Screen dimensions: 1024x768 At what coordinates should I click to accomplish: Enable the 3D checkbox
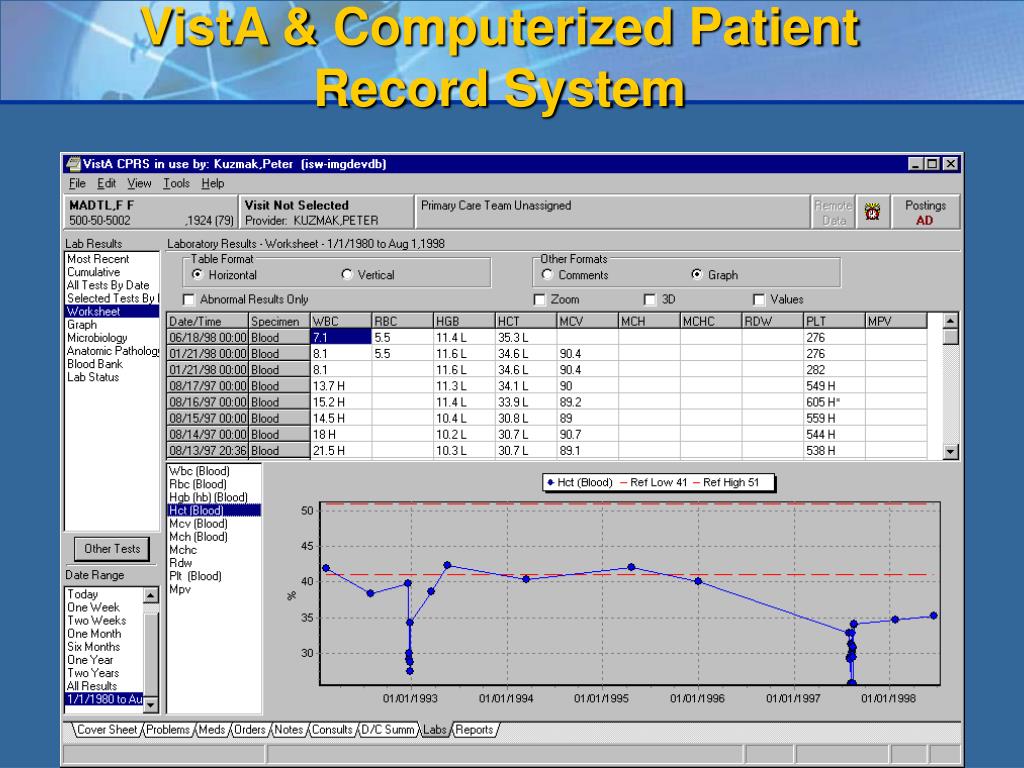tap(650, 300)
